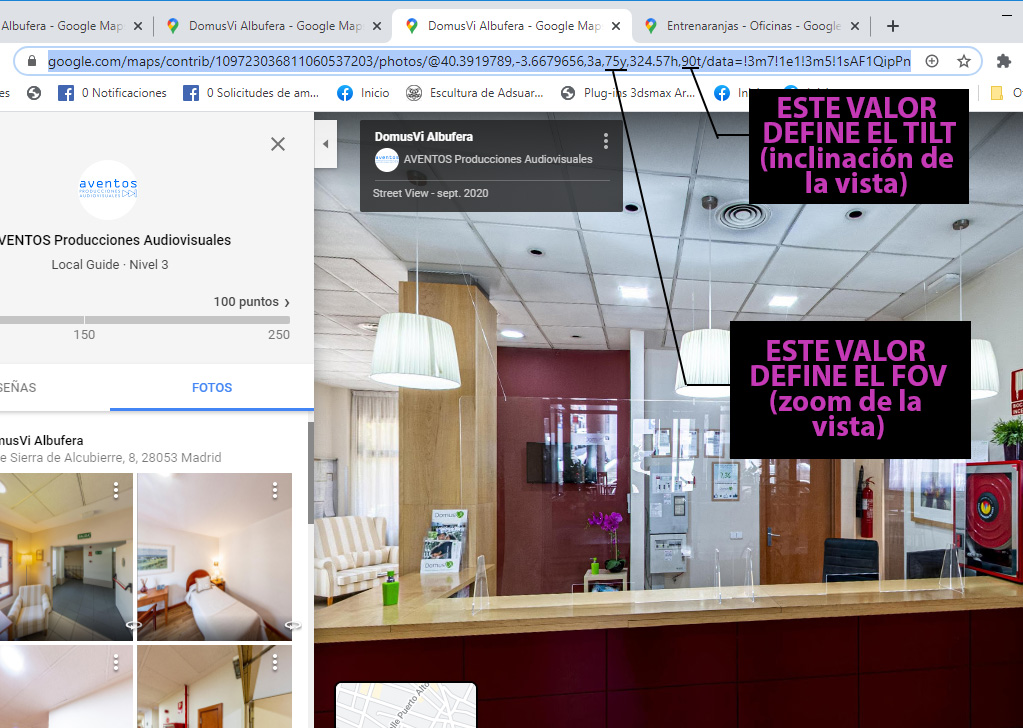Click the points progress bar
Image resolution: width=1023 pixels, height=728 pixels.
(x=145, y=320)
